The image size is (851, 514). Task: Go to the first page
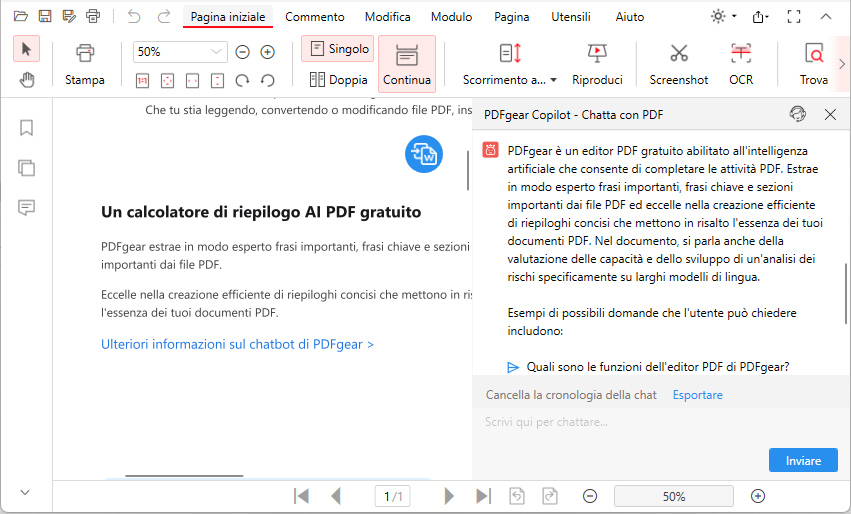pos(301,496)
